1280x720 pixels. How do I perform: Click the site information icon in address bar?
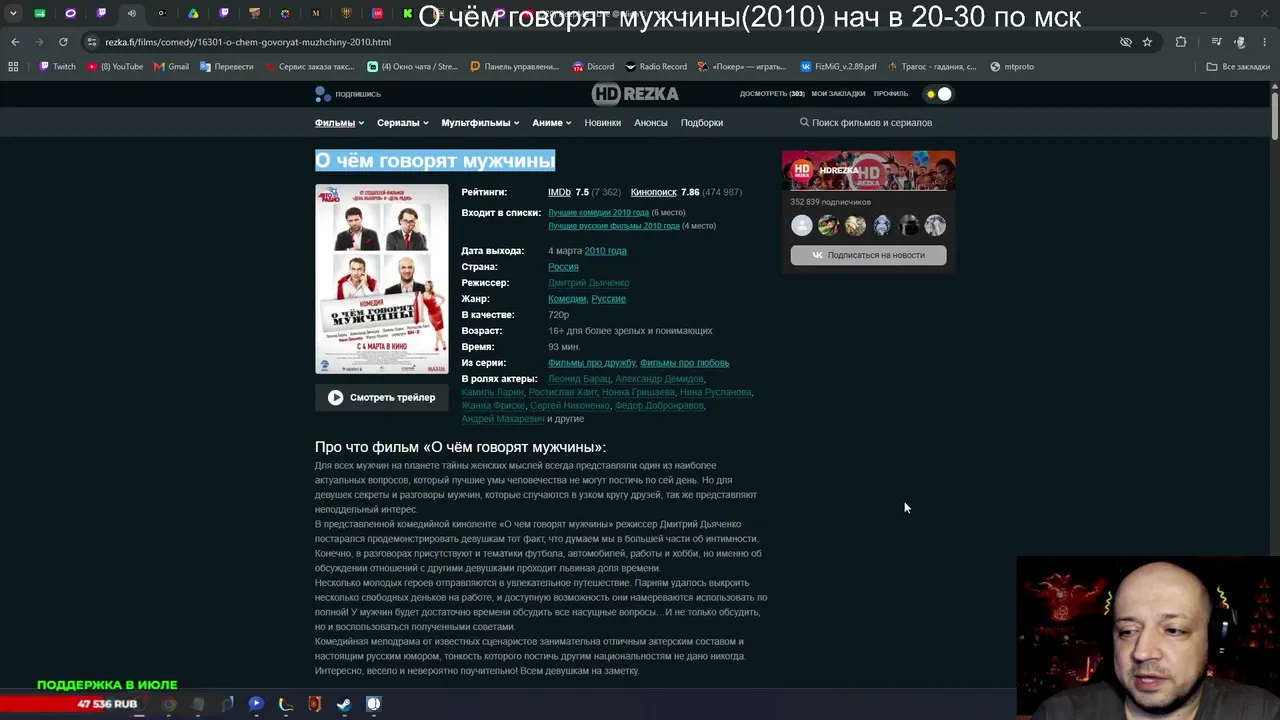click(92, 42)
